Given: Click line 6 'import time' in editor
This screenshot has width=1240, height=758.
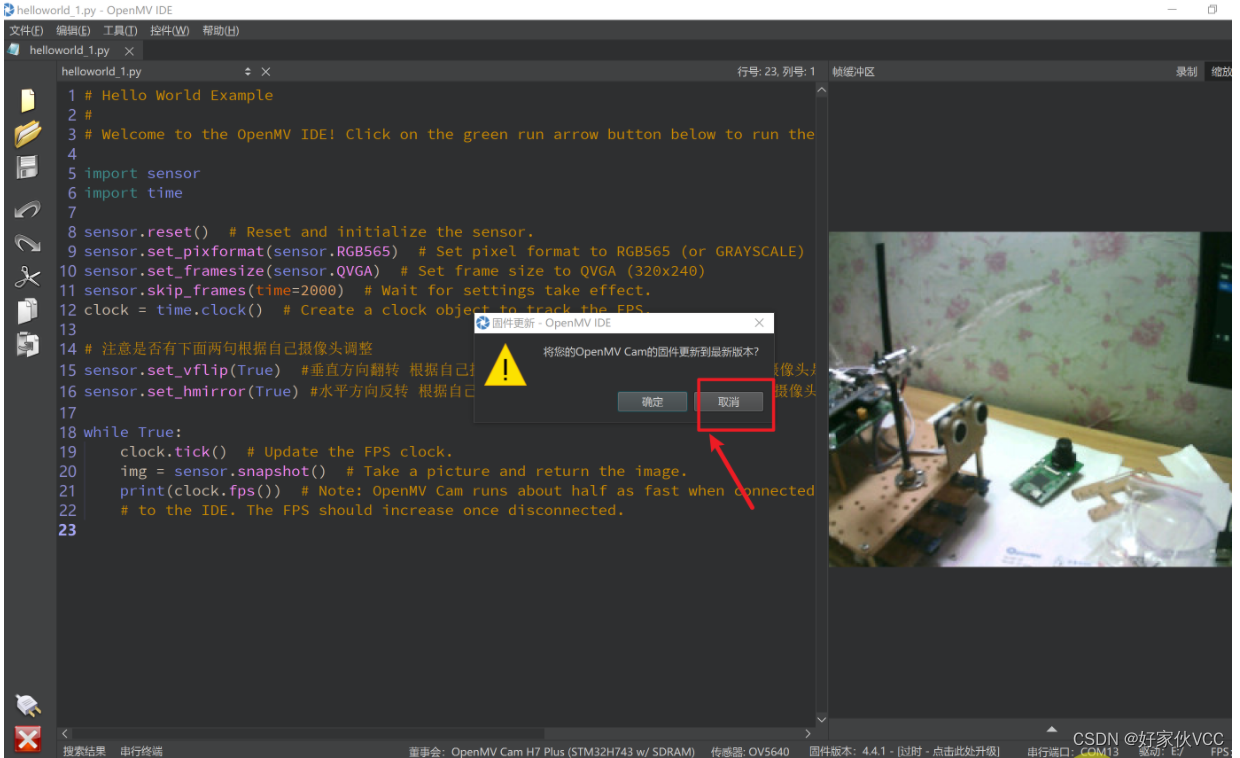Looking at the screenshot, I should [133, 193].
